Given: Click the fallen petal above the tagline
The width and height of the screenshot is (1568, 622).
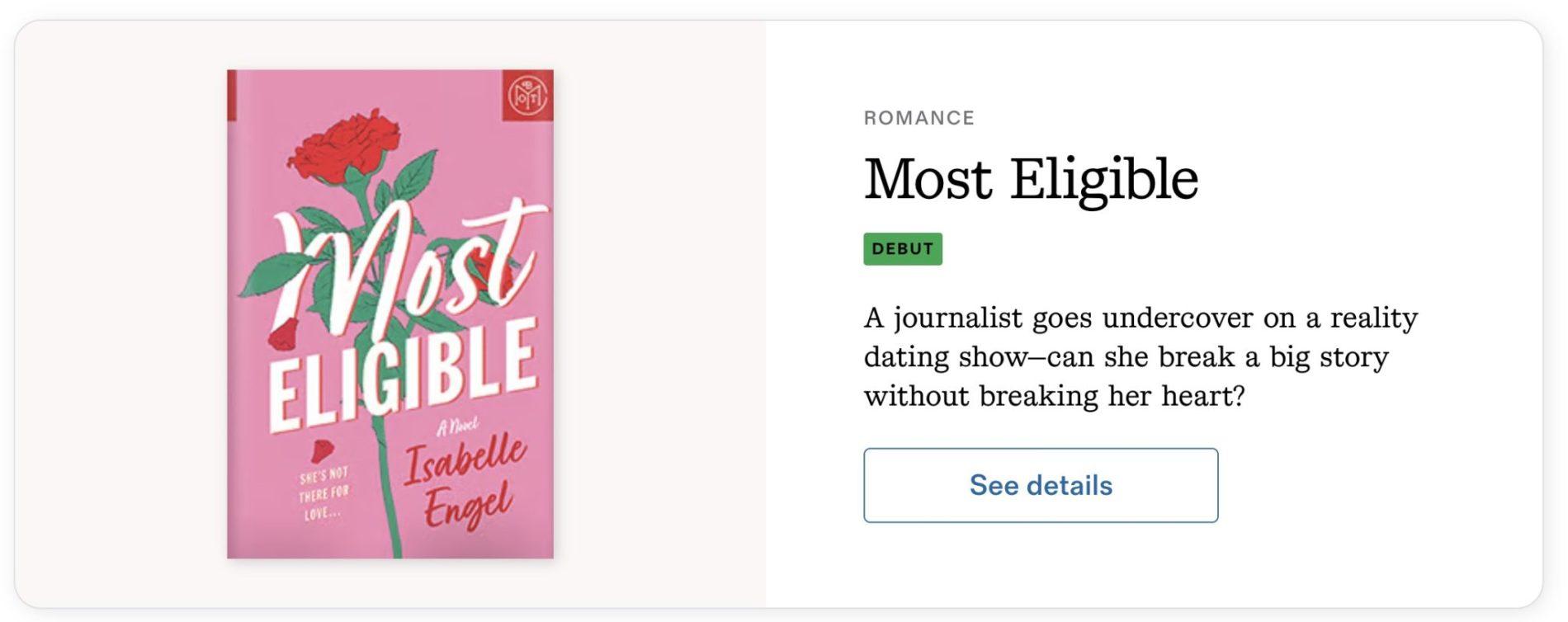Looking at the screenshot, I should click(x=321, y=450).
